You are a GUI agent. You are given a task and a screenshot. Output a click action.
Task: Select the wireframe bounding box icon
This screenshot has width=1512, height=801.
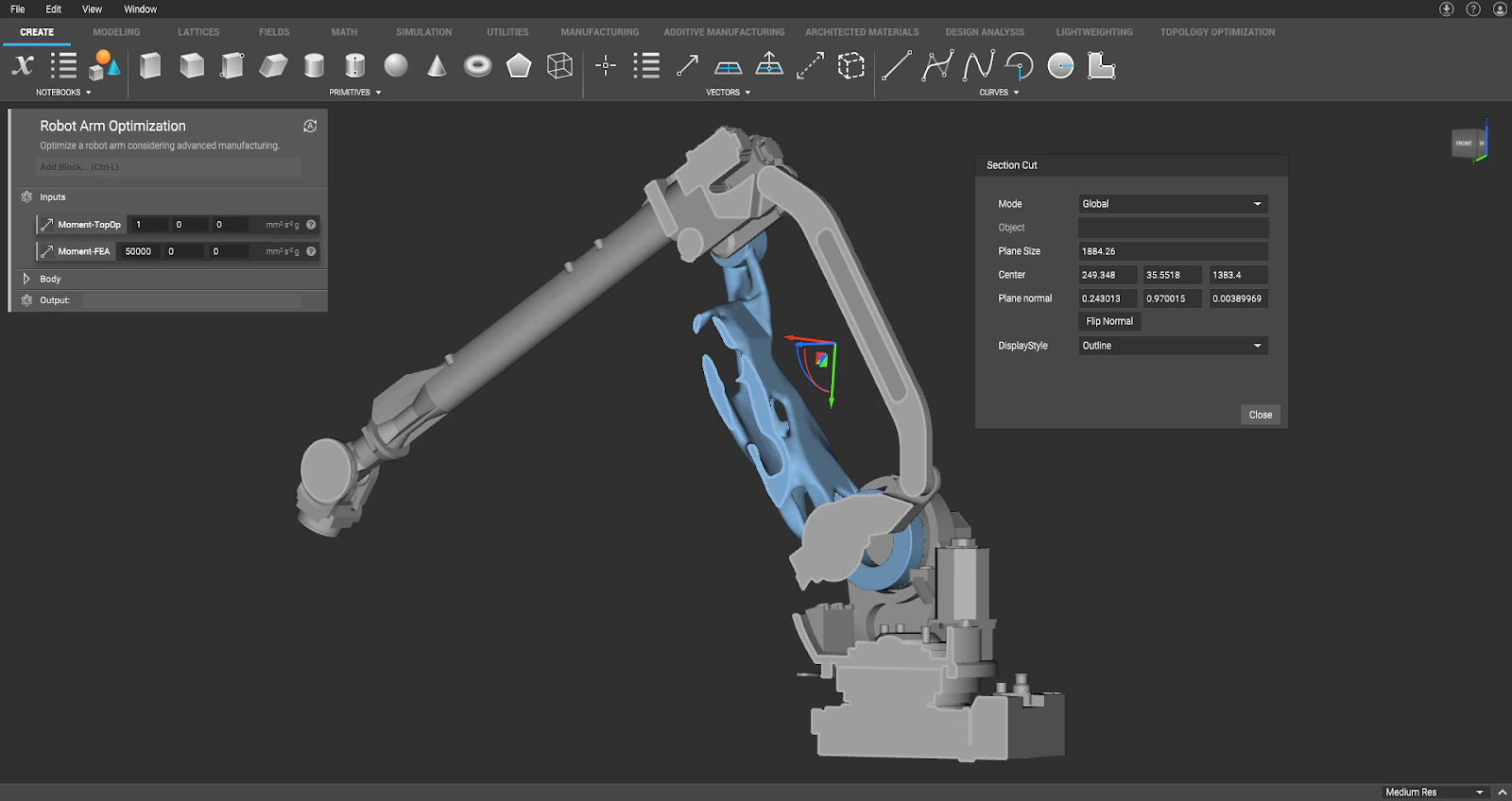coord(559,65)
